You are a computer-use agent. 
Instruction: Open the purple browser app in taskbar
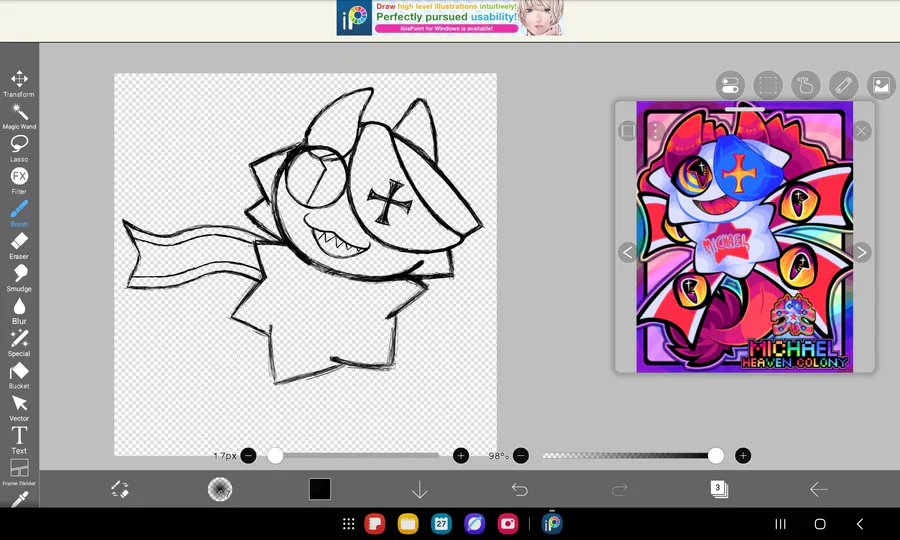click(x=474, y=523)
